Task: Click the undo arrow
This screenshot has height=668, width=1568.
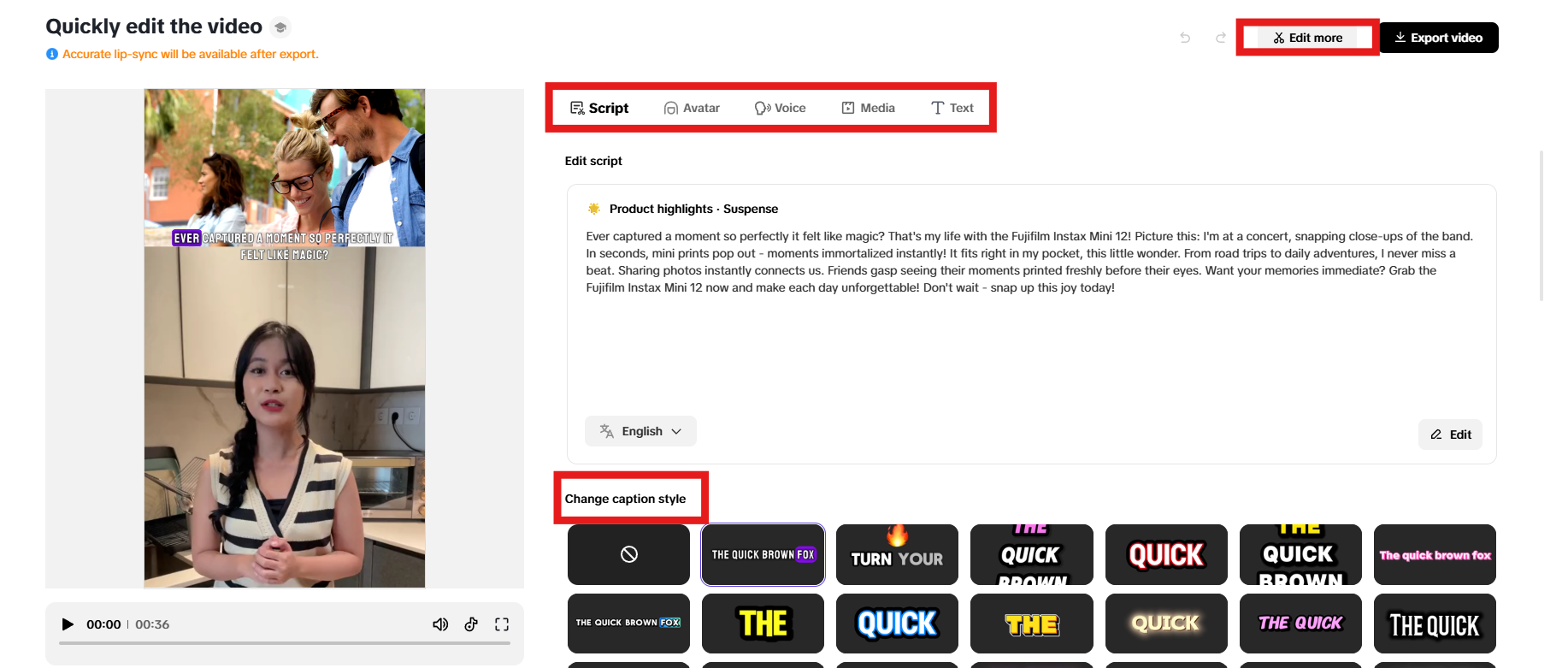Action: coord(1185,38)
